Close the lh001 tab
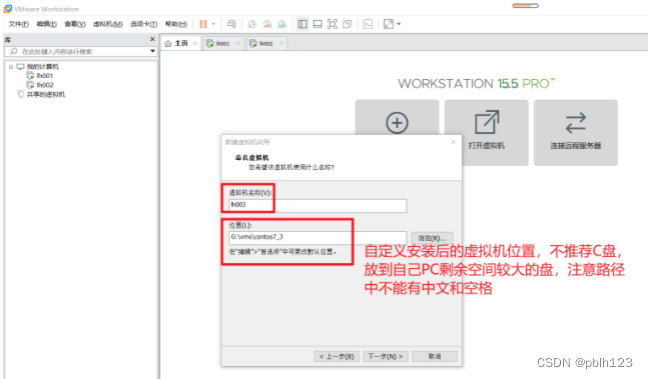The width and height of the screenshot is (648, 379). pos(238,43)
